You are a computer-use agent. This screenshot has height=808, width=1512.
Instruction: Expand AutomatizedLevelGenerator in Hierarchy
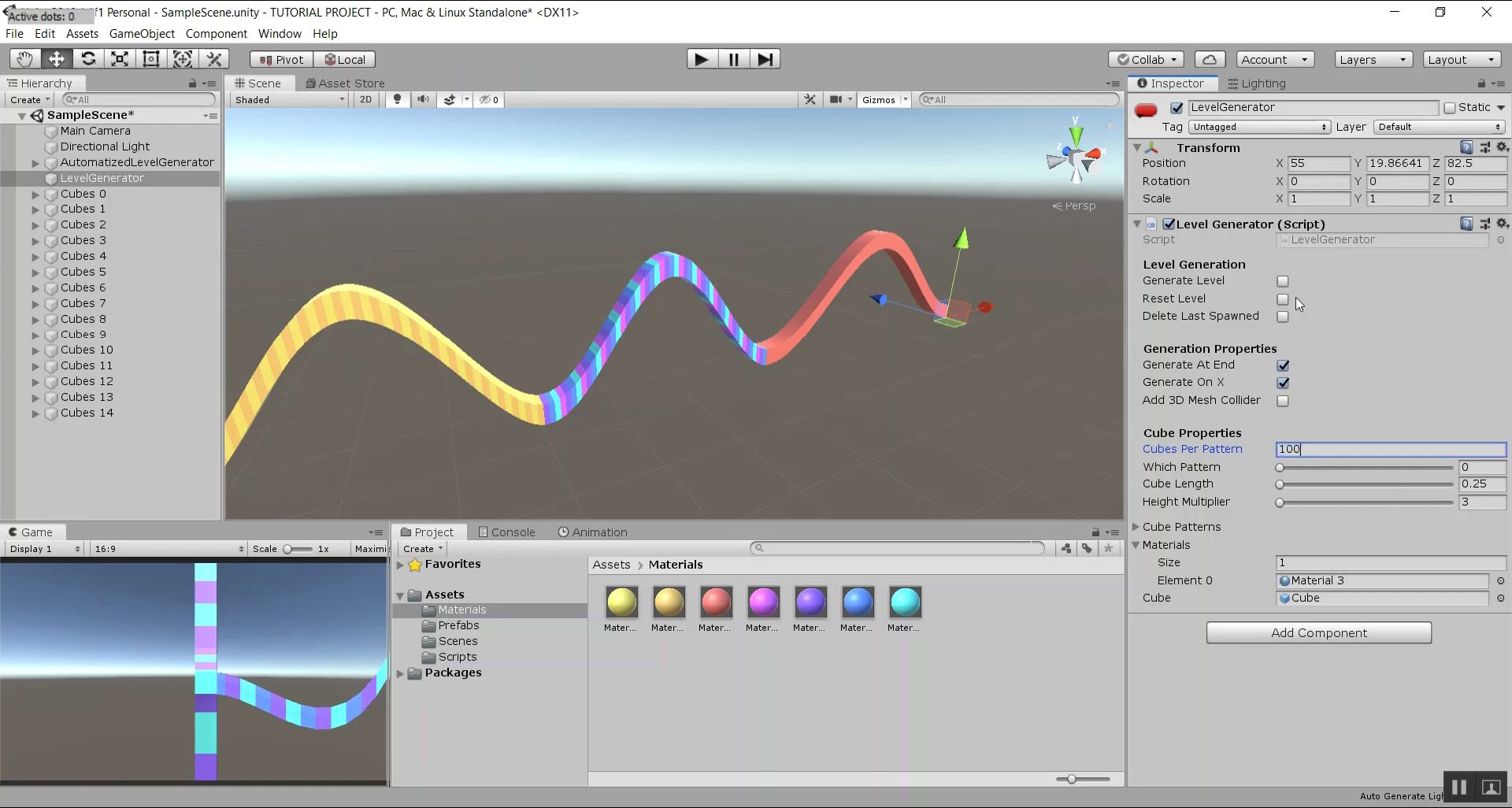click(x=35, y=162)
